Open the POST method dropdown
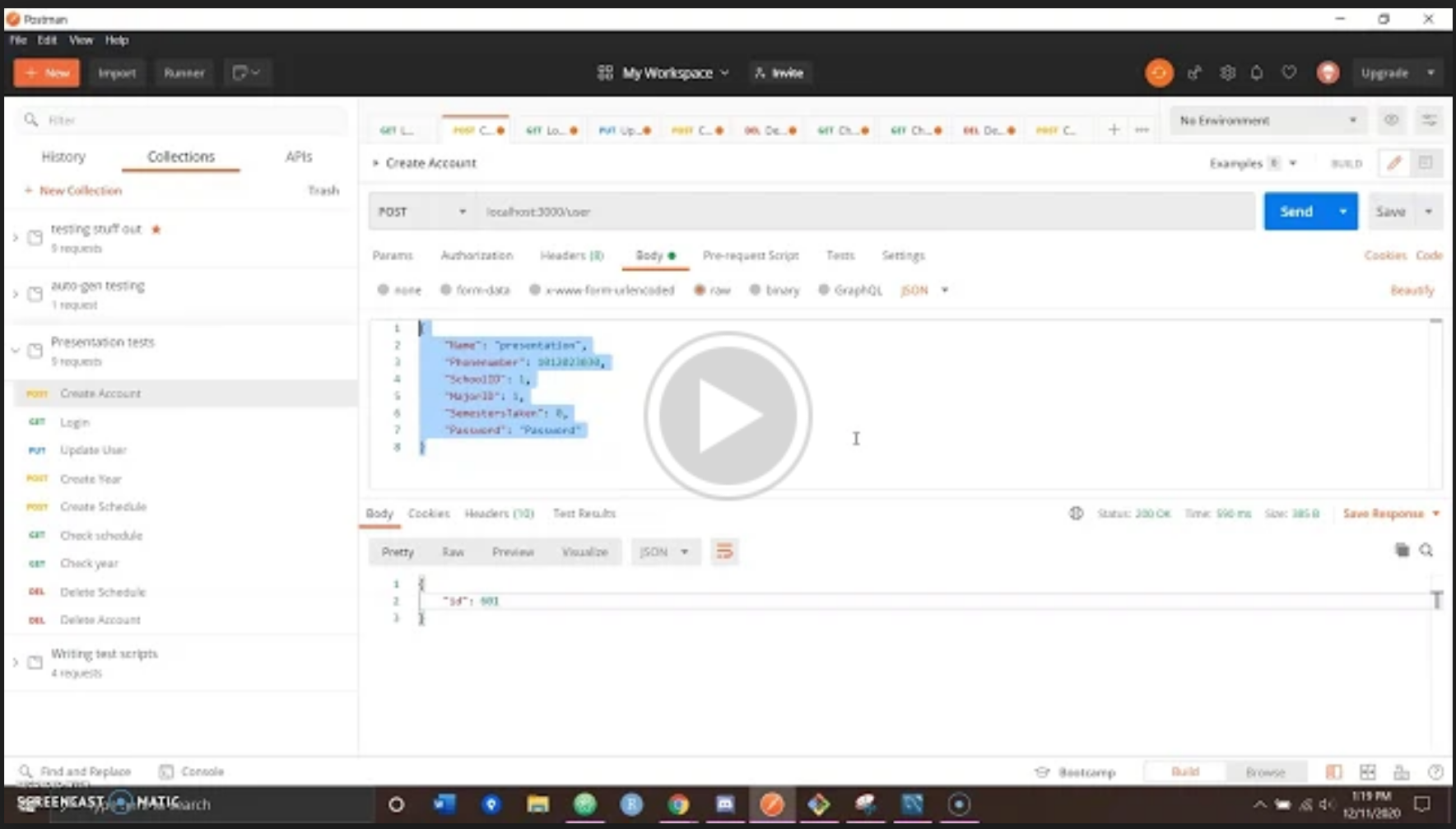1456x829 pixels. coord(421,212)
